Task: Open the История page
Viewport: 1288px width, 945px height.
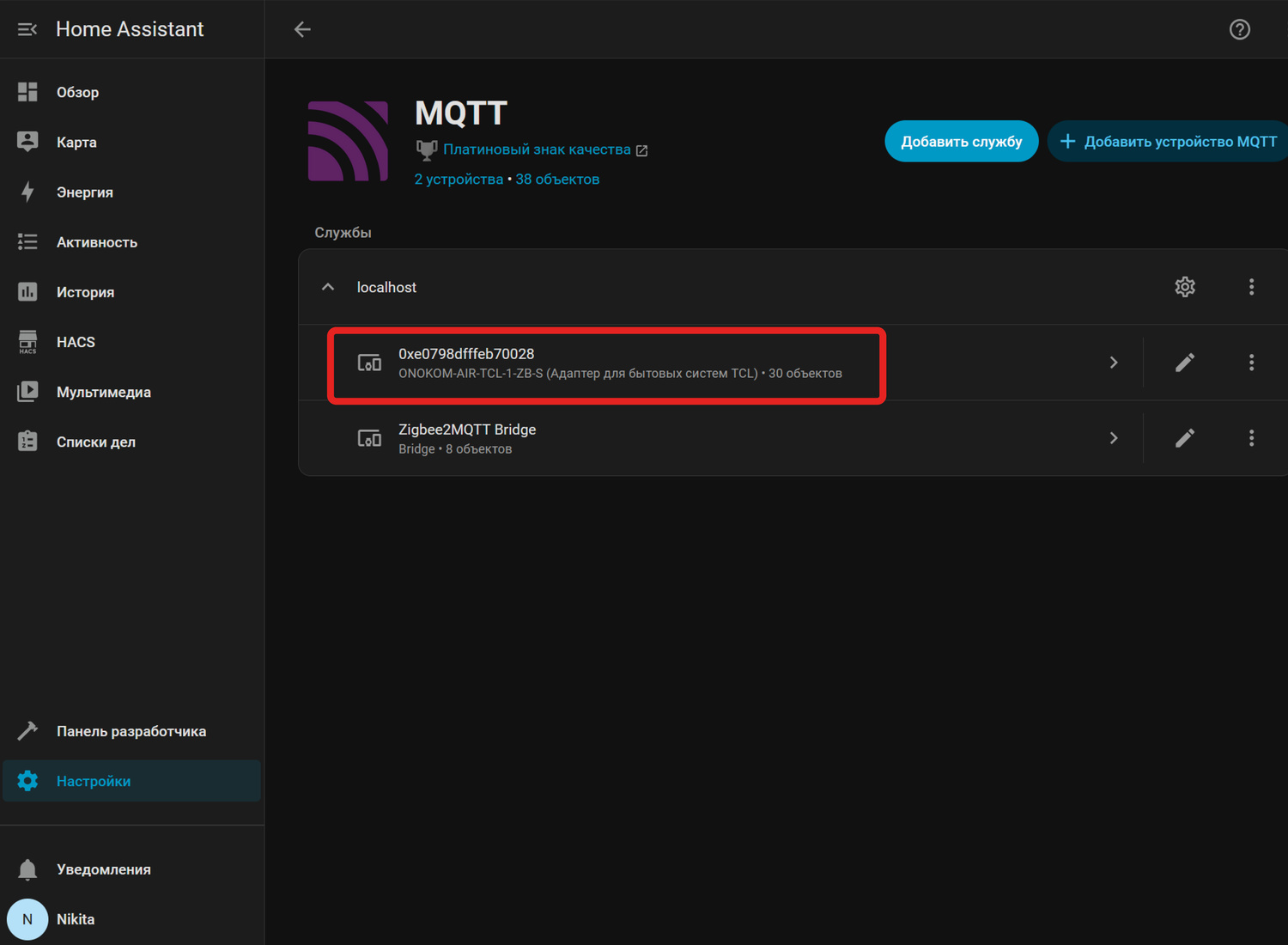Action: [132, 291]
